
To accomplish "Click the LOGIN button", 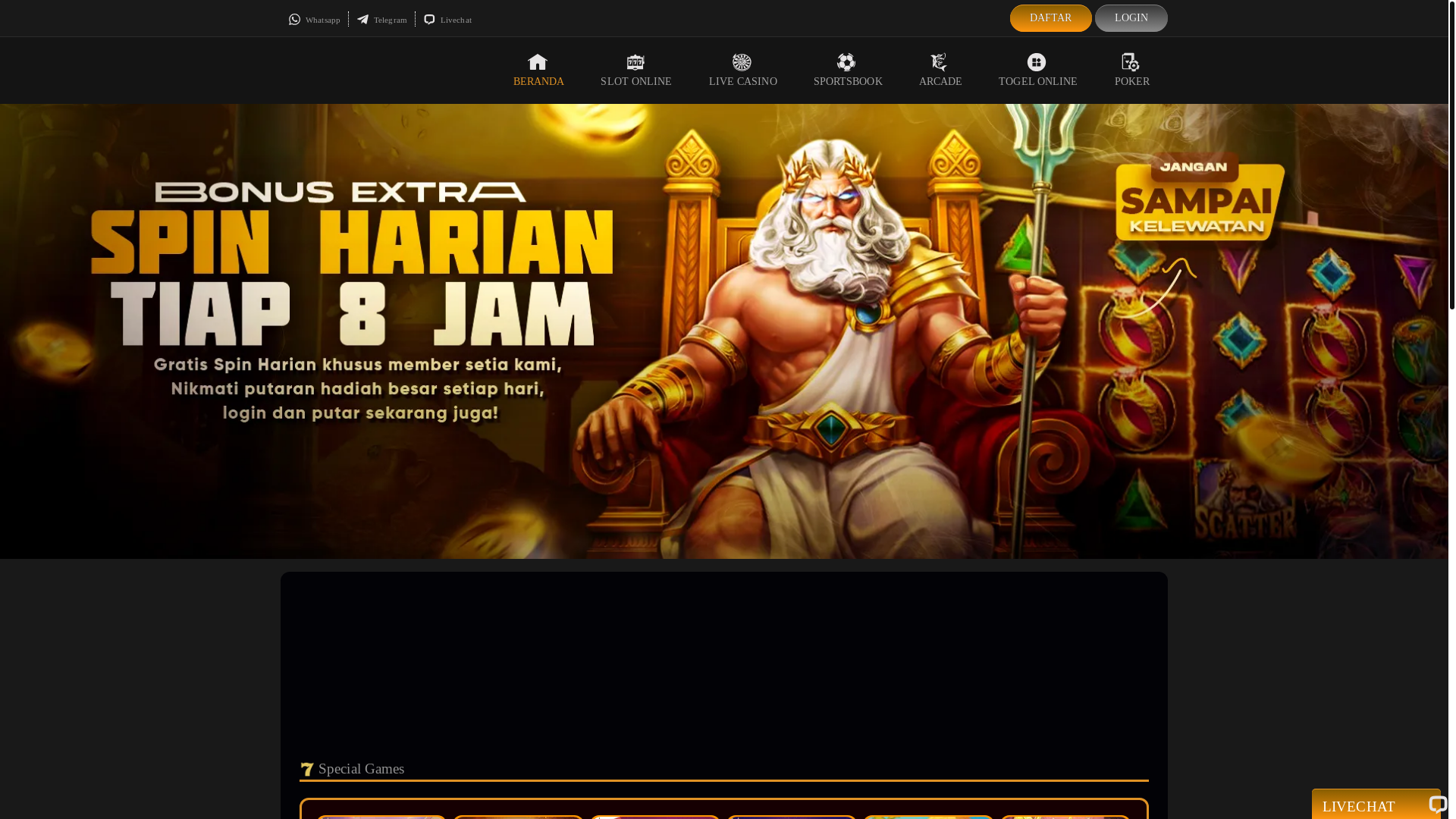I will coord(1131,18).
